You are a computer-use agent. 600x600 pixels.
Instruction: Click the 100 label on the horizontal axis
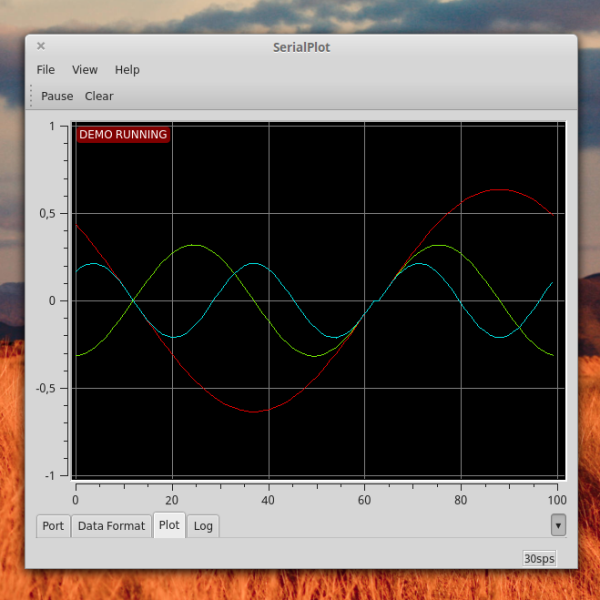pyautogui.click(x=557, y=500)
